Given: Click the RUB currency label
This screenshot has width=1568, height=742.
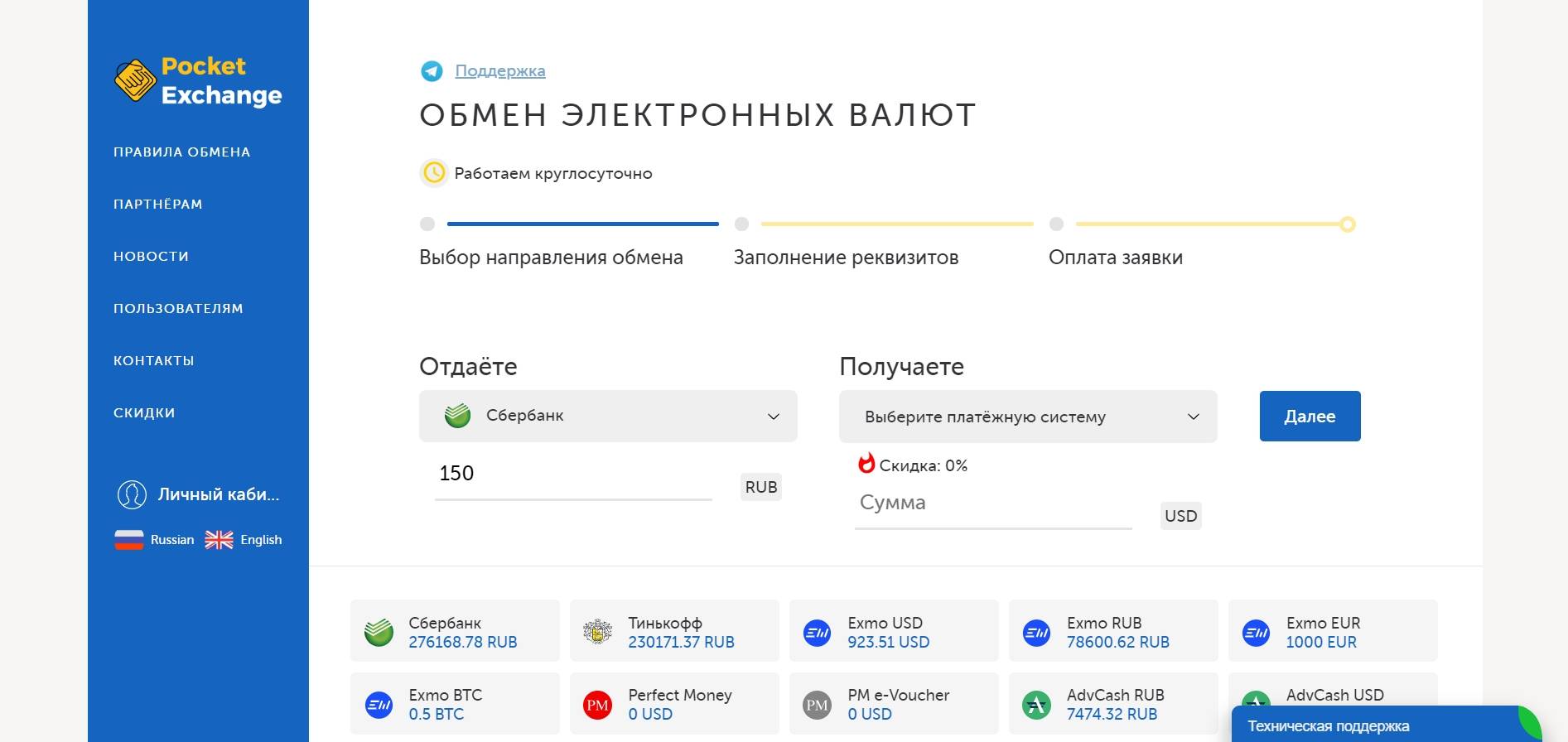Looking at the screenshot, I should [761, 487].
